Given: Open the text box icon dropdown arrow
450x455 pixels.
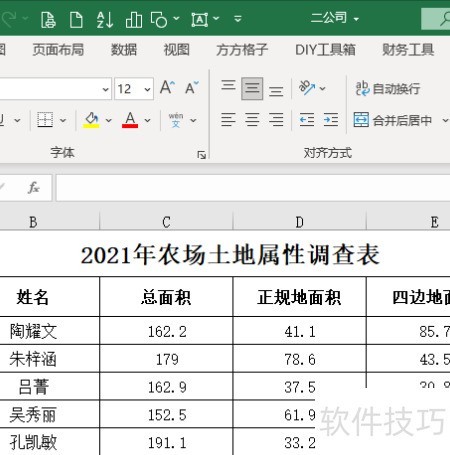Looking at the screenshot, I should click(216, 18).
